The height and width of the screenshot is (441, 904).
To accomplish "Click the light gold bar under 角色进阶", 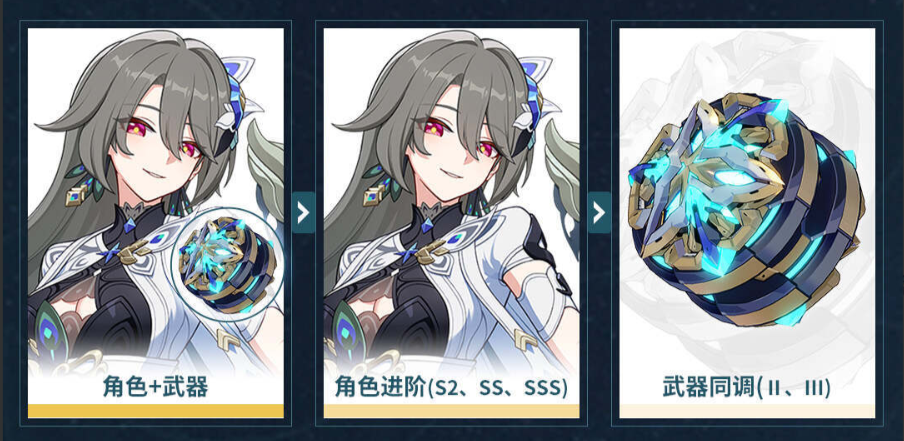I will click(x=451, y=411).
